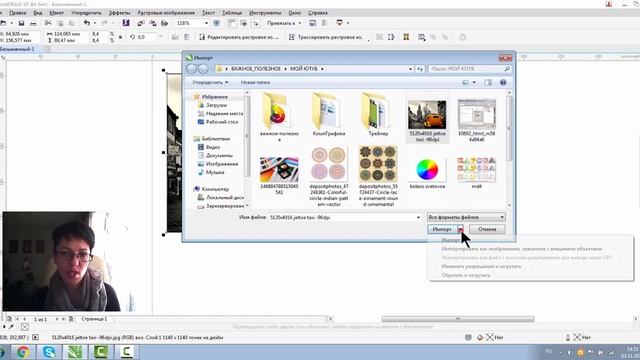640x360 pixels.
Task: Choose Изменить разрешение и загрузить option
Action: [x=481, y=266]
